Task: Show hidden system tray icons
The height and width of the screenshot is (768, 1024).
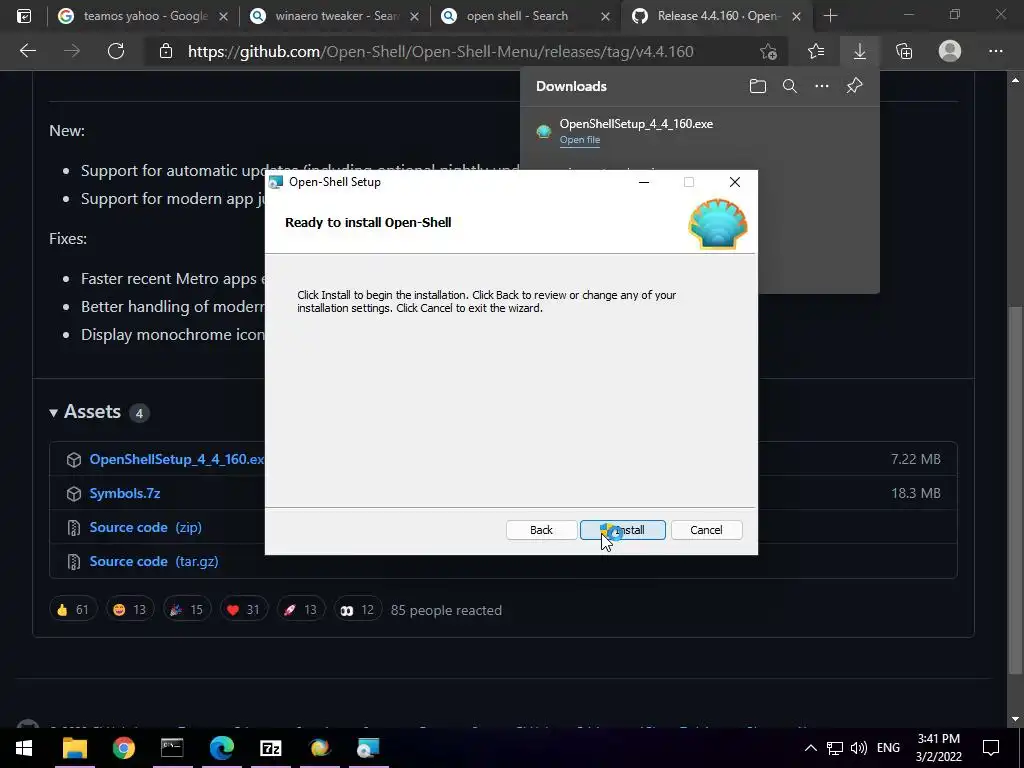Action: [810, 748]
